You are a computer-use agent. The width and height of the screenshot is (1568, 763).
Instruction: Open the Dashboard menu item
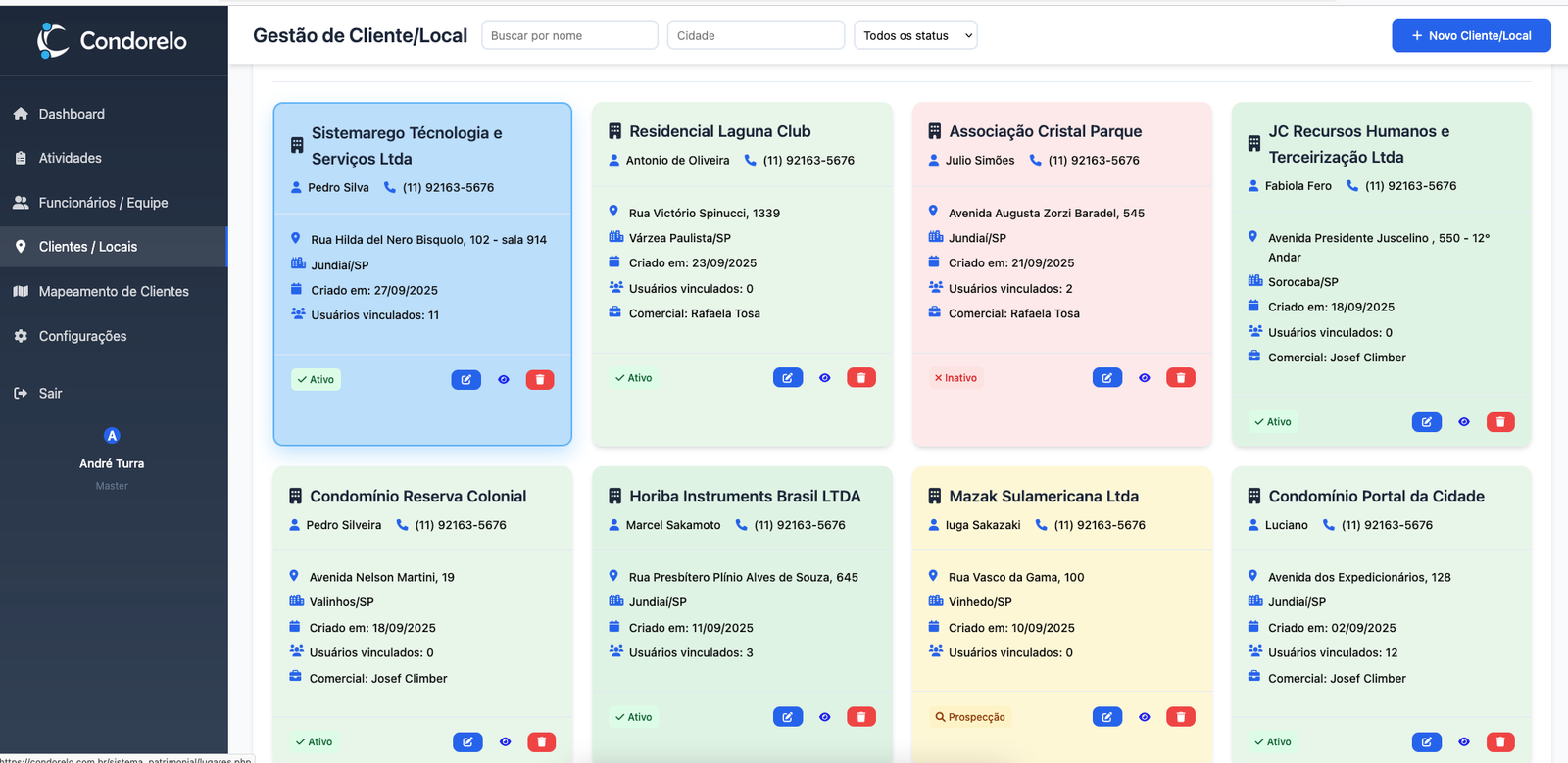[72, 114]
